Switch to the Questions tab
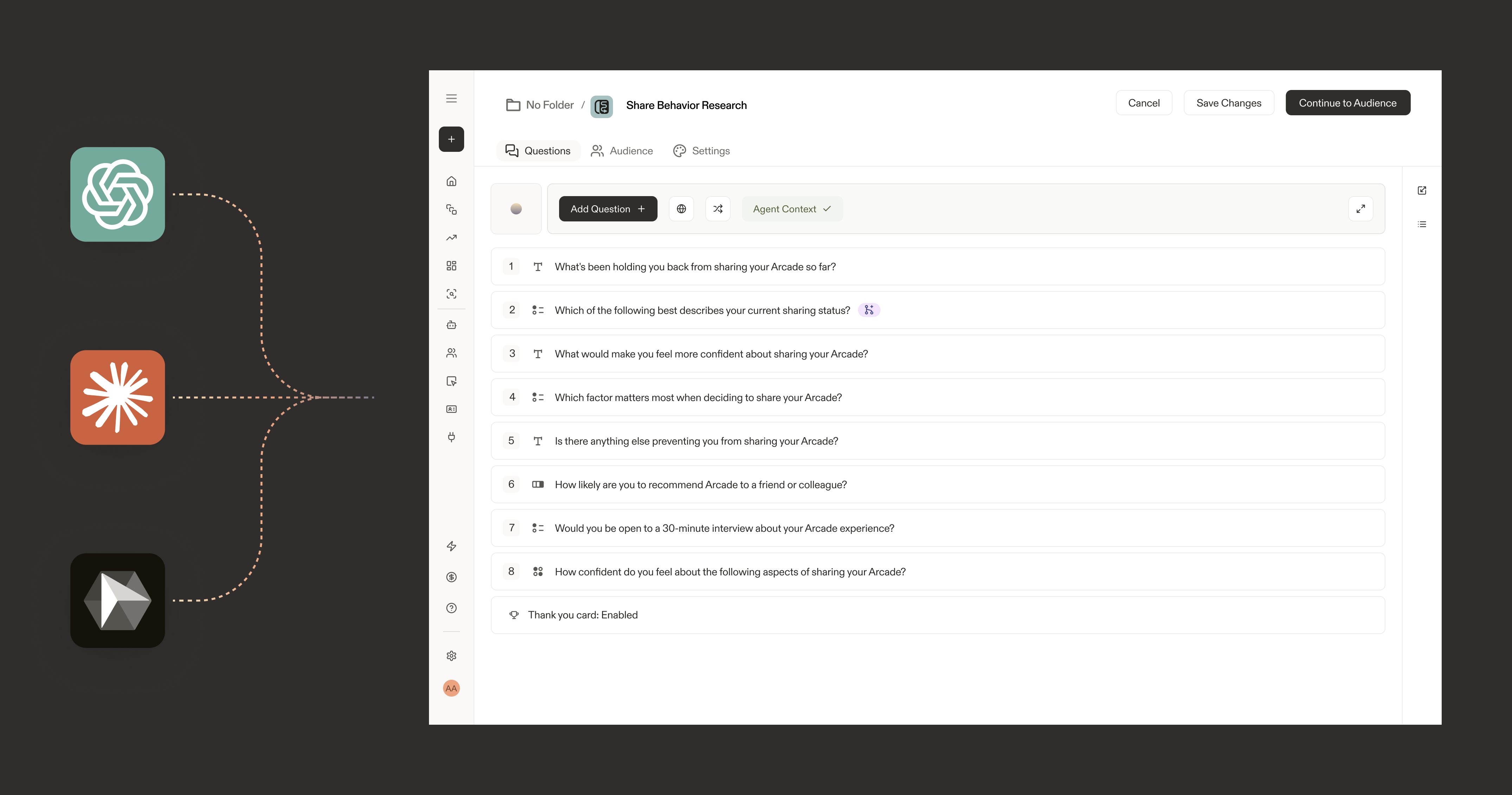 coord(538,151)
